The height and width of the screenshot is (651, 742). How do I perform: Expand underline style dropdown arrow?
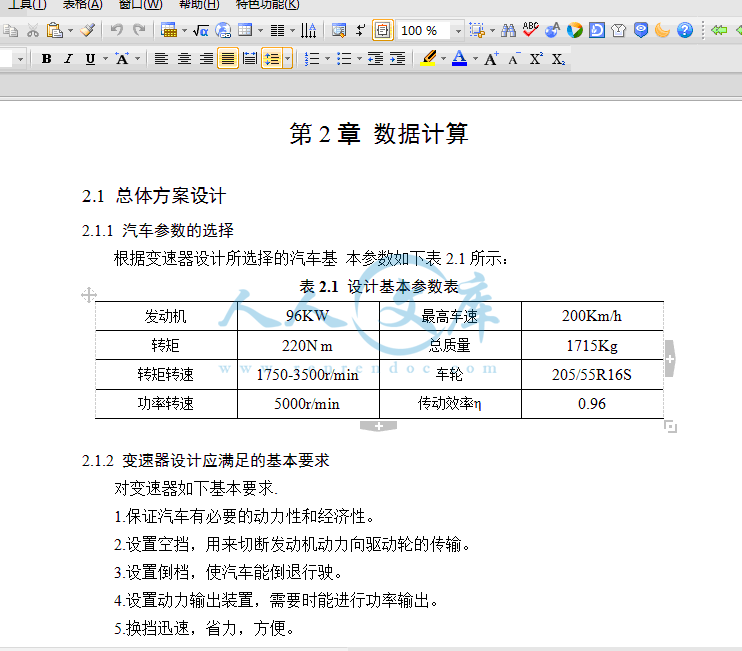click(106, 59)
